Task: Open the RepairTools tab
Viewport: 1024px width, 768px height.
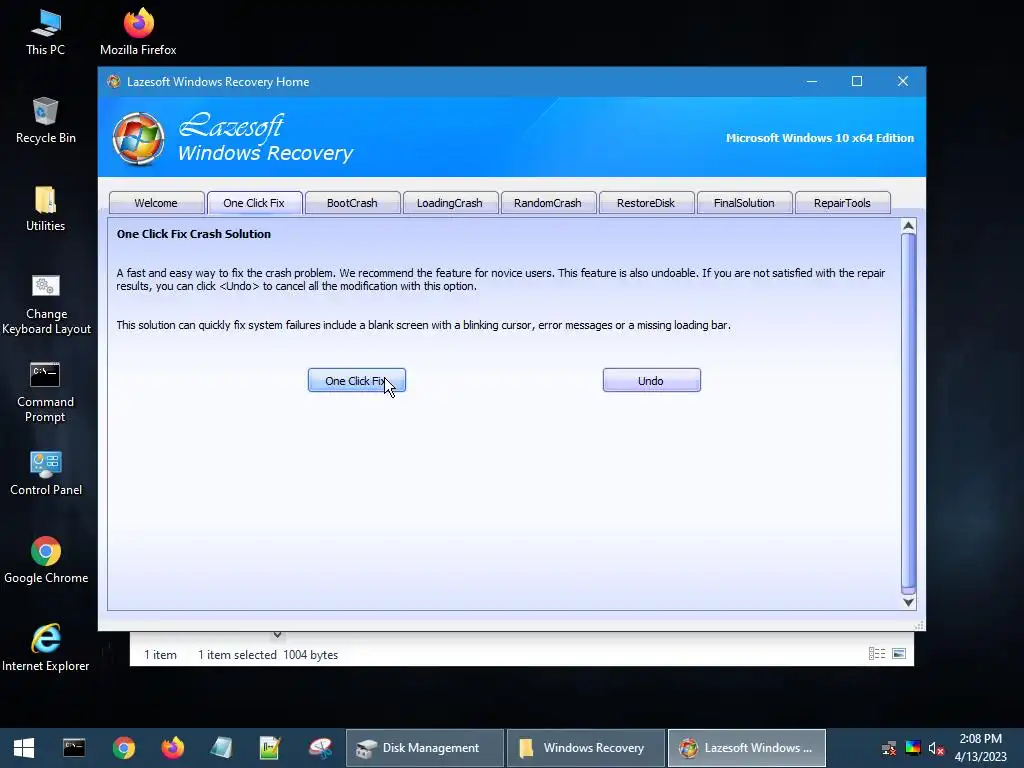Action: tap(842, 203)
